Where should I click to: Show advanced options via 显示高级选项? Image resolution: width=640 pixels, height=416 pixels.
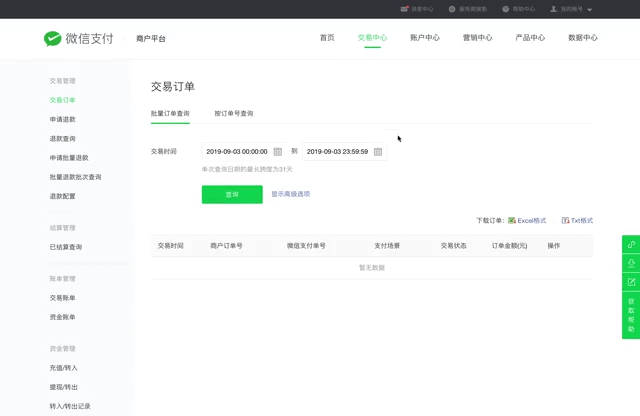click(x=291, y=194)
